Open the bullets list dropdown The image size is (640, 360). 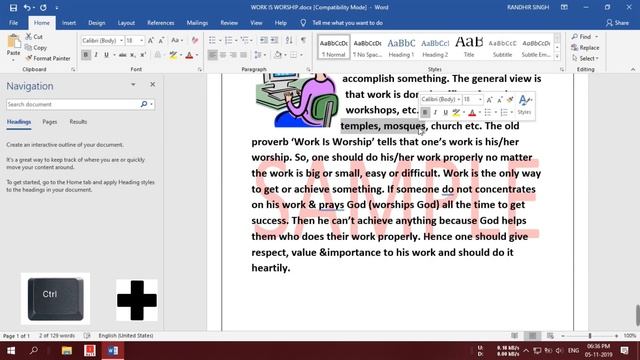[x=220, y=40]
